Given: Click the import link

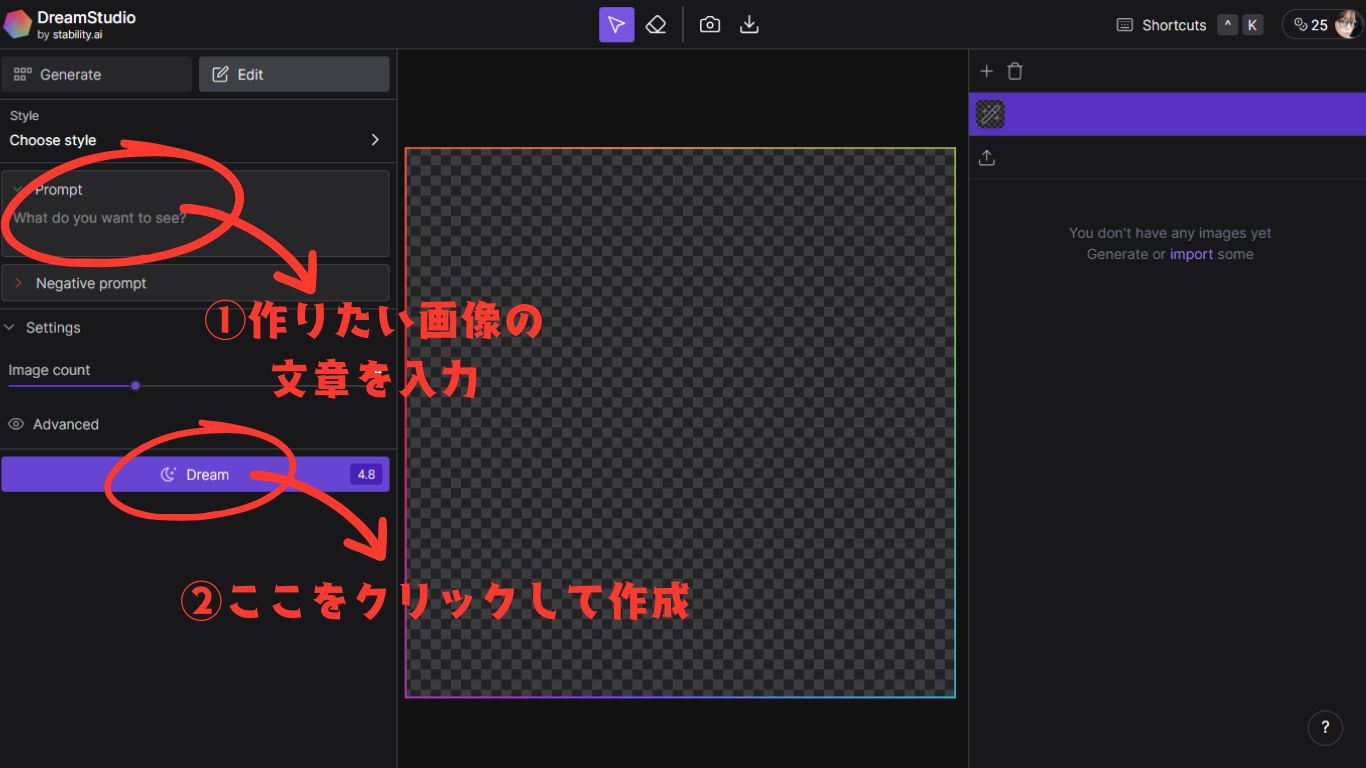Looking at the screenshot, I should (1191, 254).
